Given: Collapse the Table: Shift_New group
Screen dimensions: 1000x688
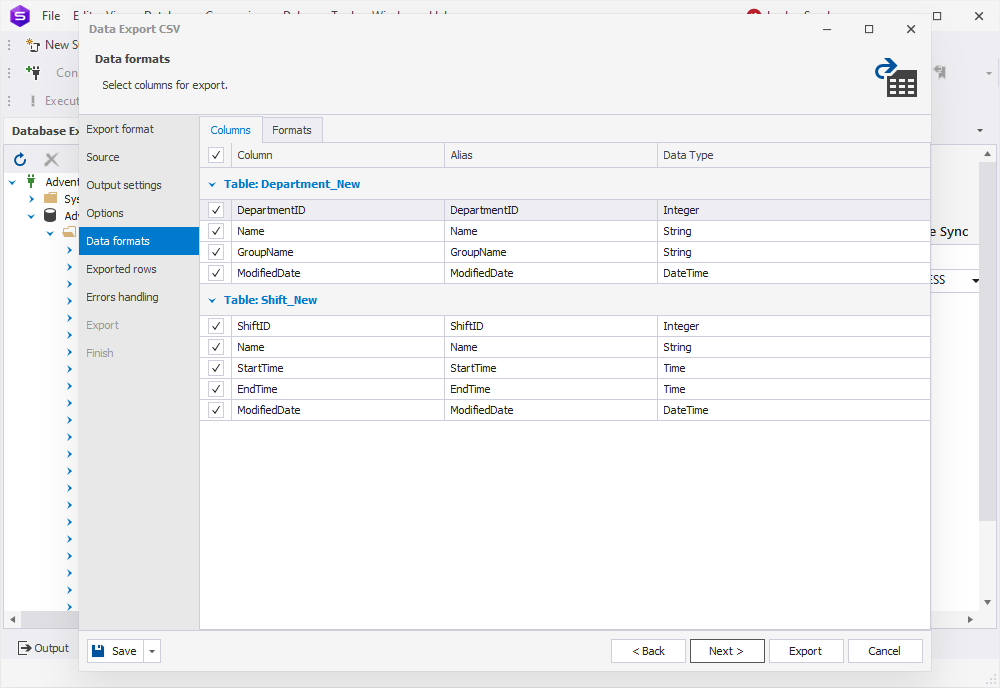Looking at the screenshot, I should [x=212, y=300].
